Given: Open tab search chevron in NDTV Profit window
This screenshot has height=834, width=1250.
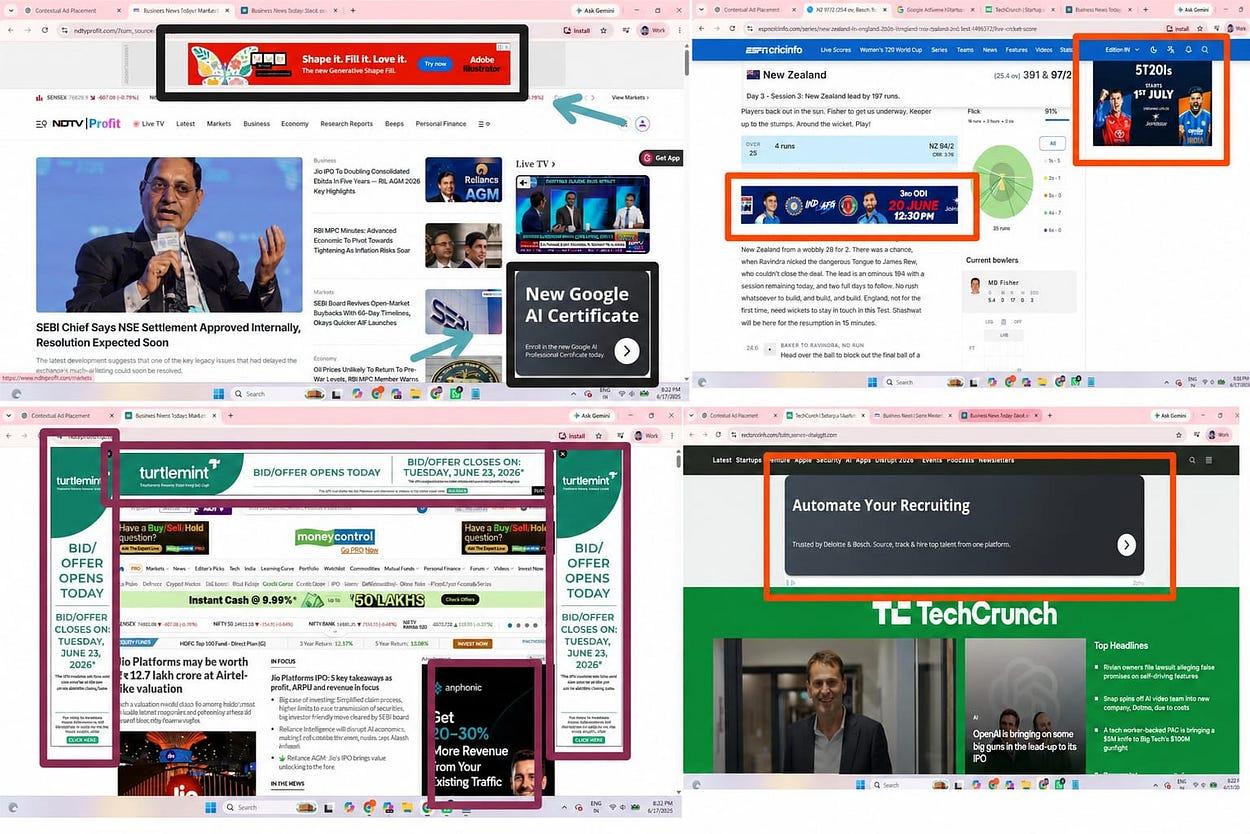Looking at the screenshot, I should click(x=10, y=10).
